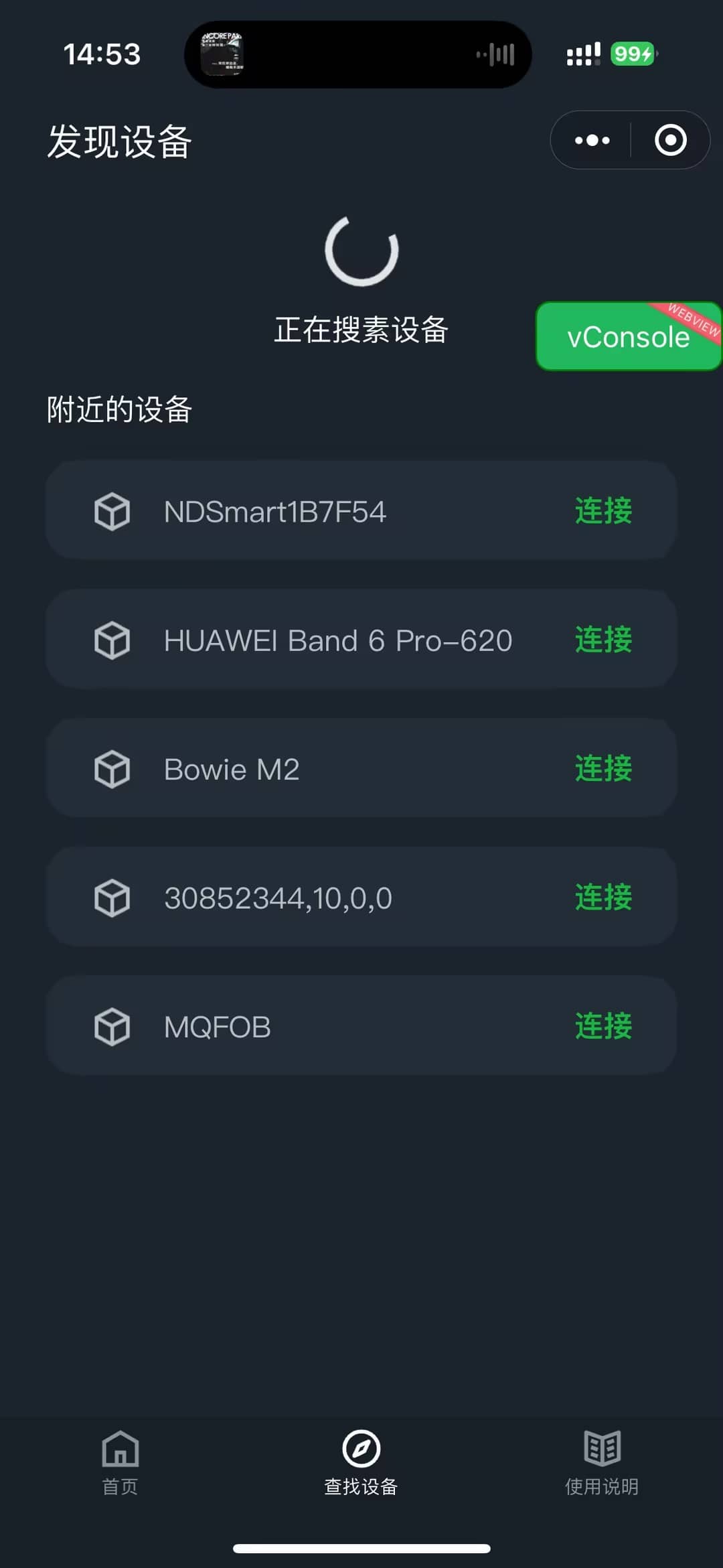Image resolution: width=723 pixels, height=1568 pixels.
Task: Tap the home indicator bar
Action: tap(361, 1548)
